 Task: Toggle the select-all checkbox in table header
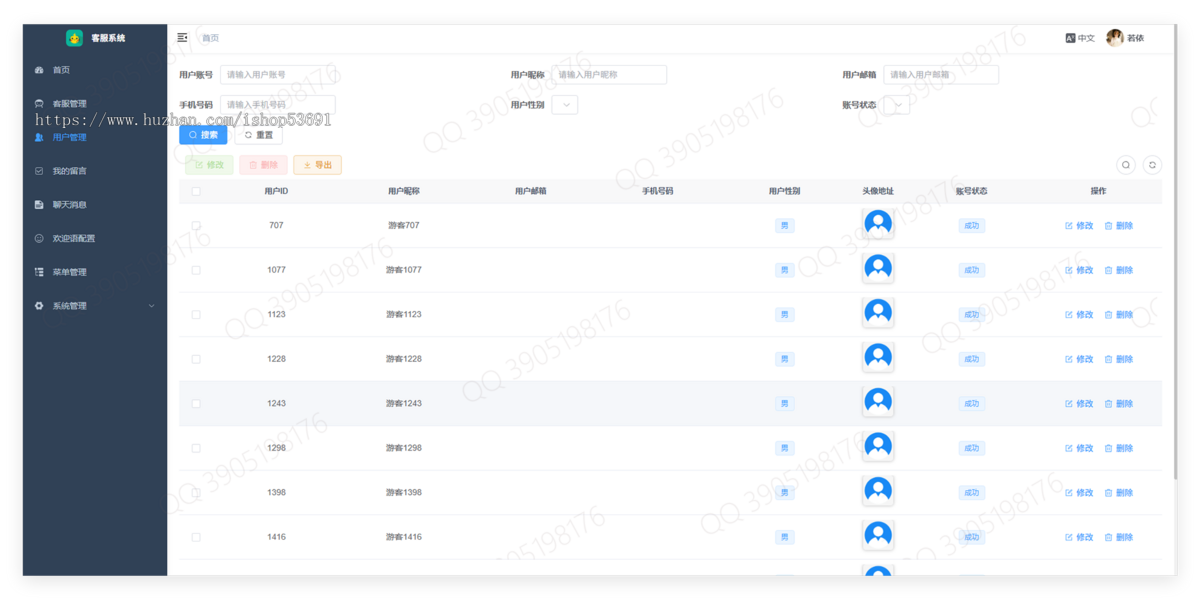196,191
